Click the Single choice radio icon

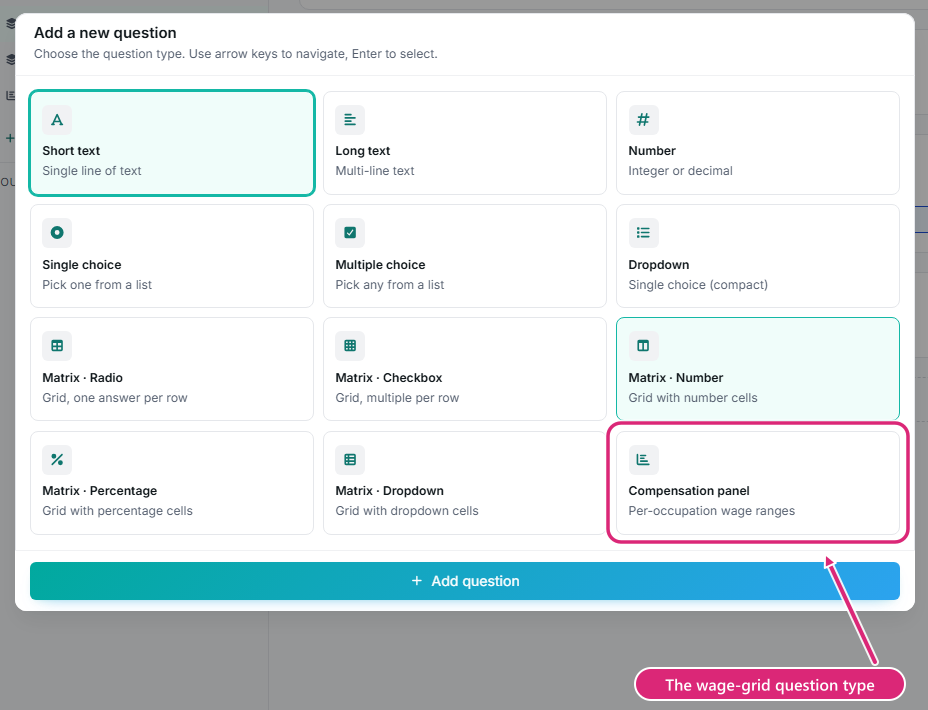(57, 233)
